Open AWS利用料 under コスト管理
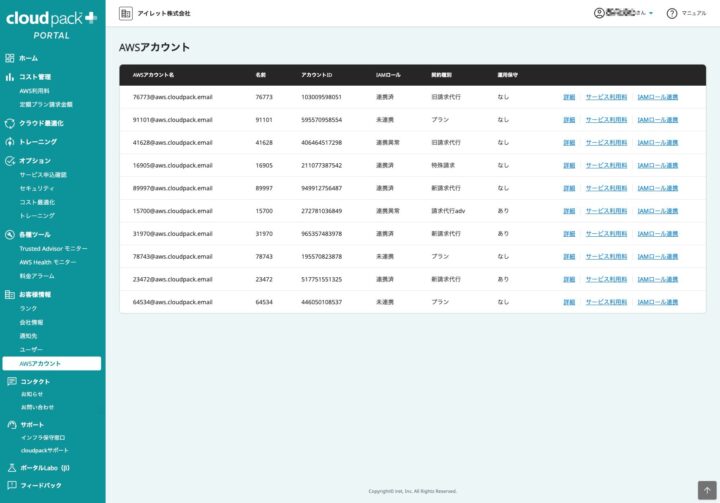The height and width of the screenshot is (503, 720). tap(34, 91)
